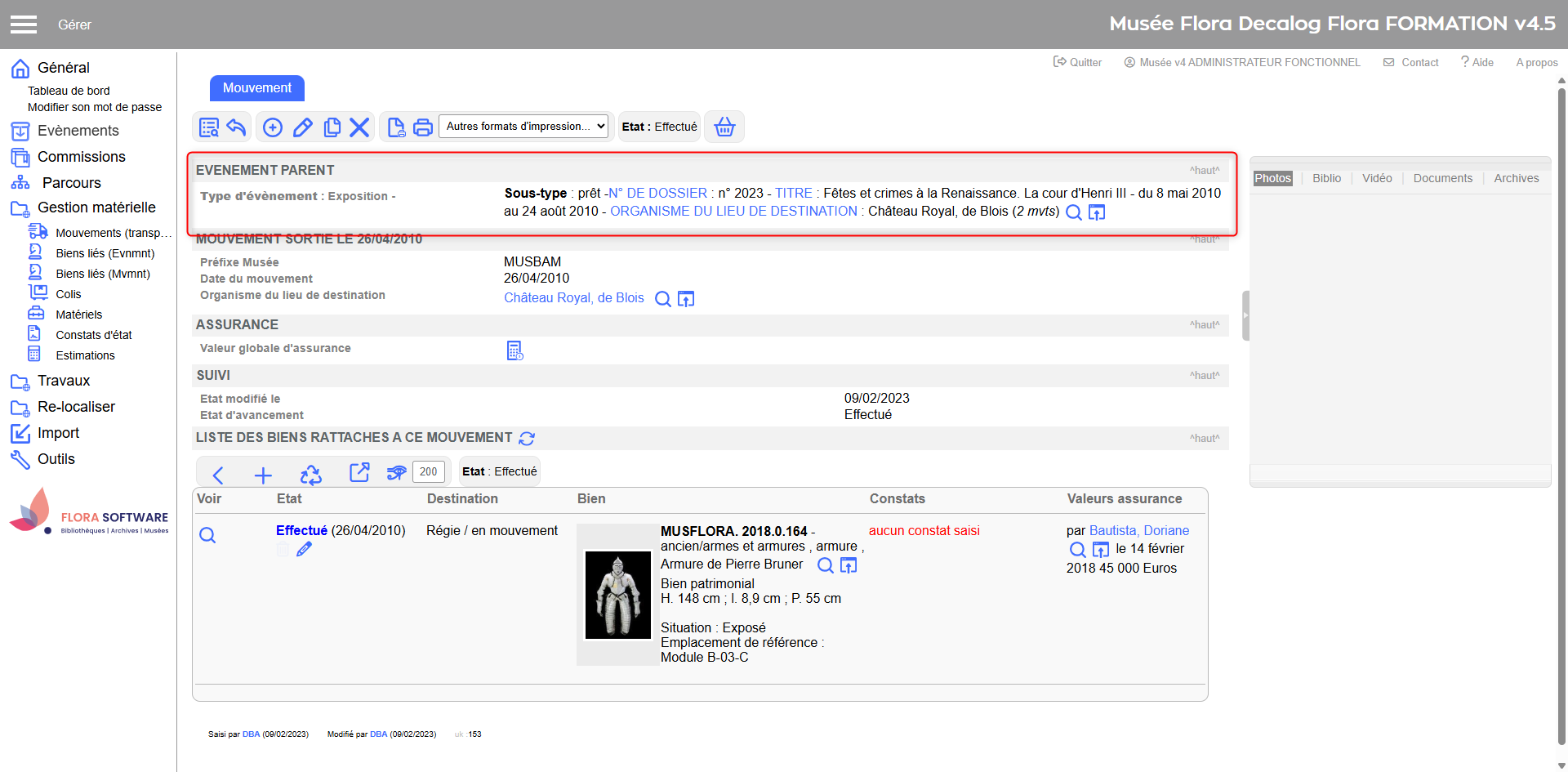Refresh the list of attached items

pyautogui.click(x=527, y=439)
